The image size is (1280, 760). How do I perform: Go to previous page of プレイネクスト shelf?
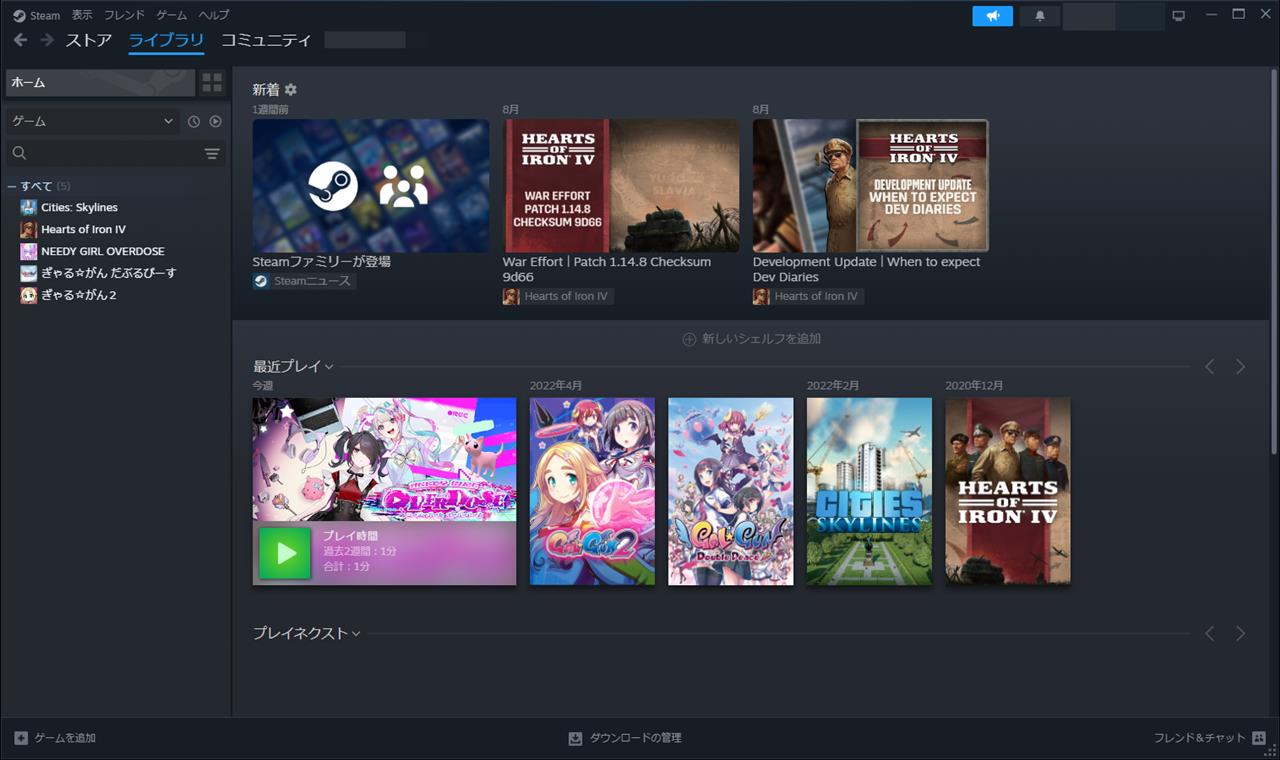point(1209,633)
